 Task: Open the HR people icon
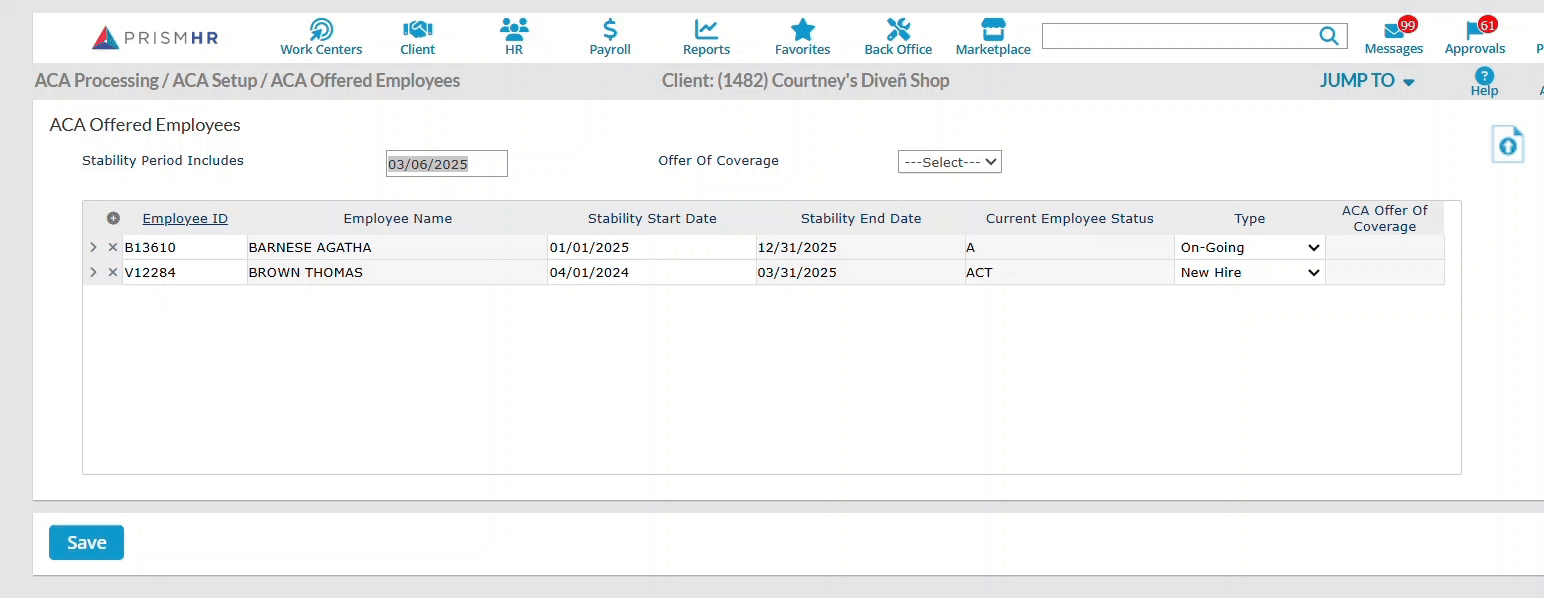point(514,30)
